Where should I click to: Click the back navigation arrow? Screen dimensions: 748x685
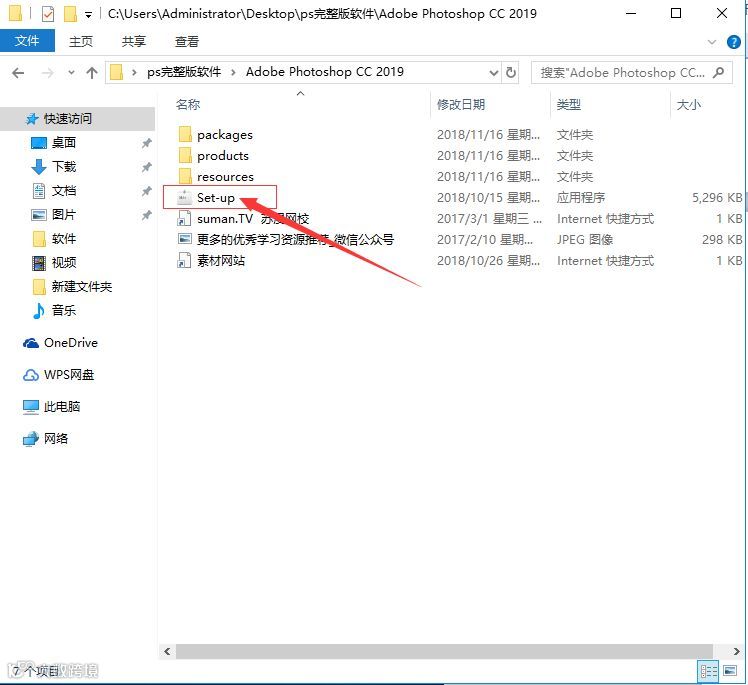[18, 73]
